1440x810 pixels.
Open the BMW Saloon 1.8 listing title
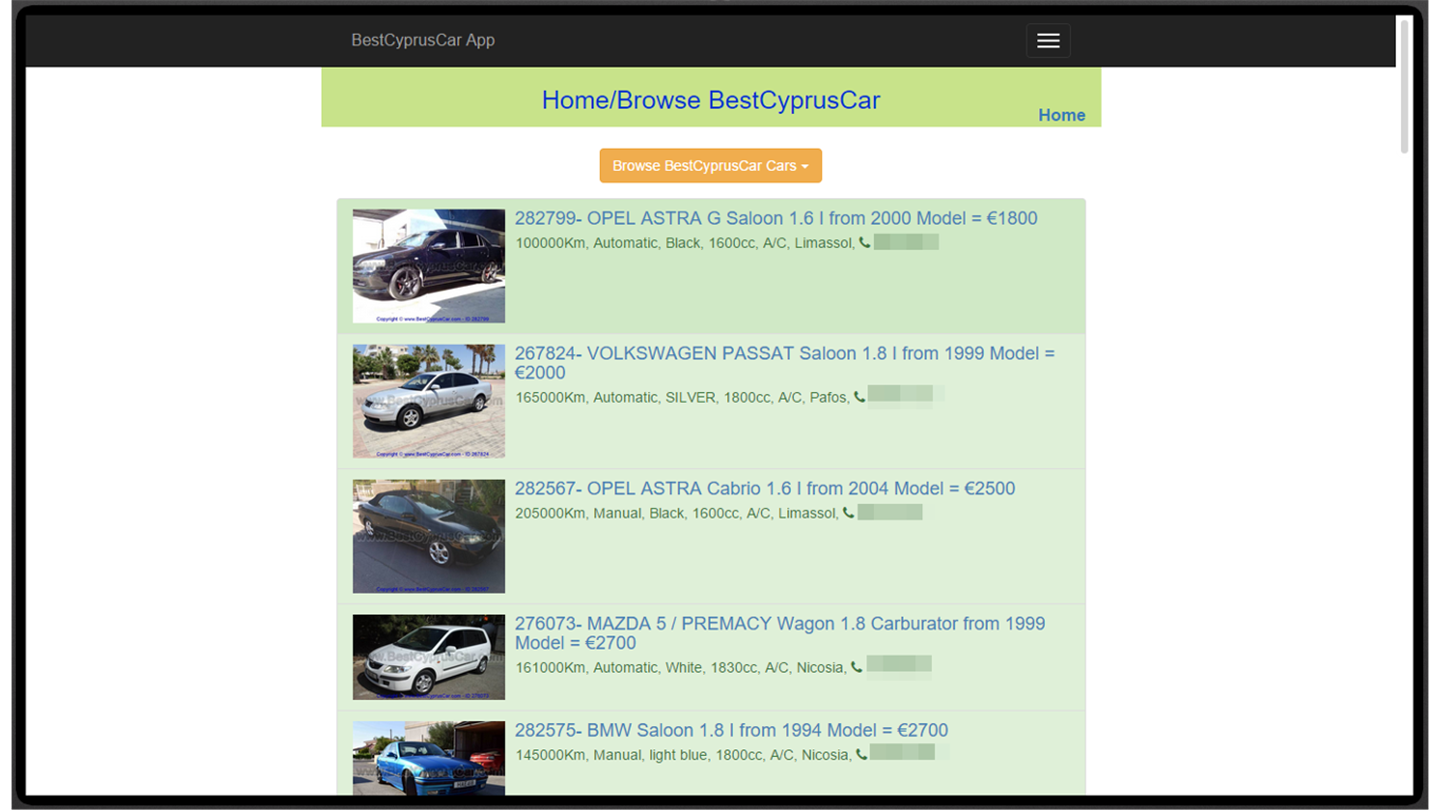[x=731, y=731]
